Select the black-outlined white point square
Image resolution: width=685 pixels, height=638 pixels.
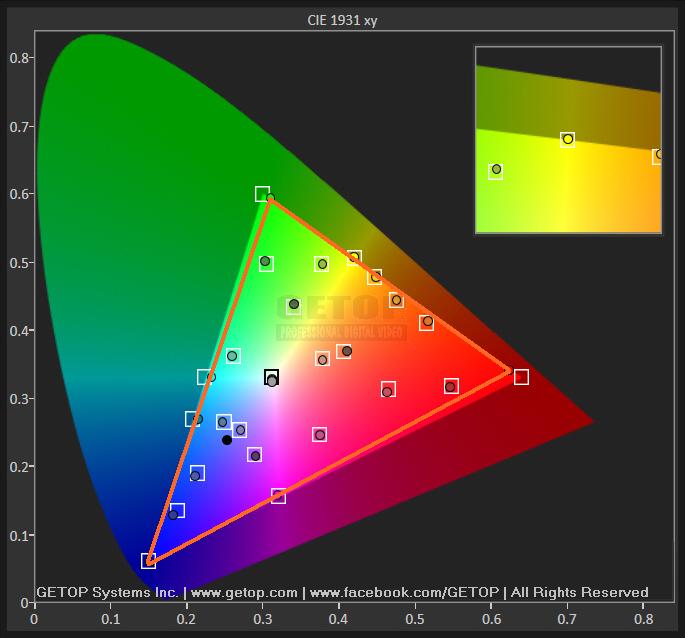[271, 377]
